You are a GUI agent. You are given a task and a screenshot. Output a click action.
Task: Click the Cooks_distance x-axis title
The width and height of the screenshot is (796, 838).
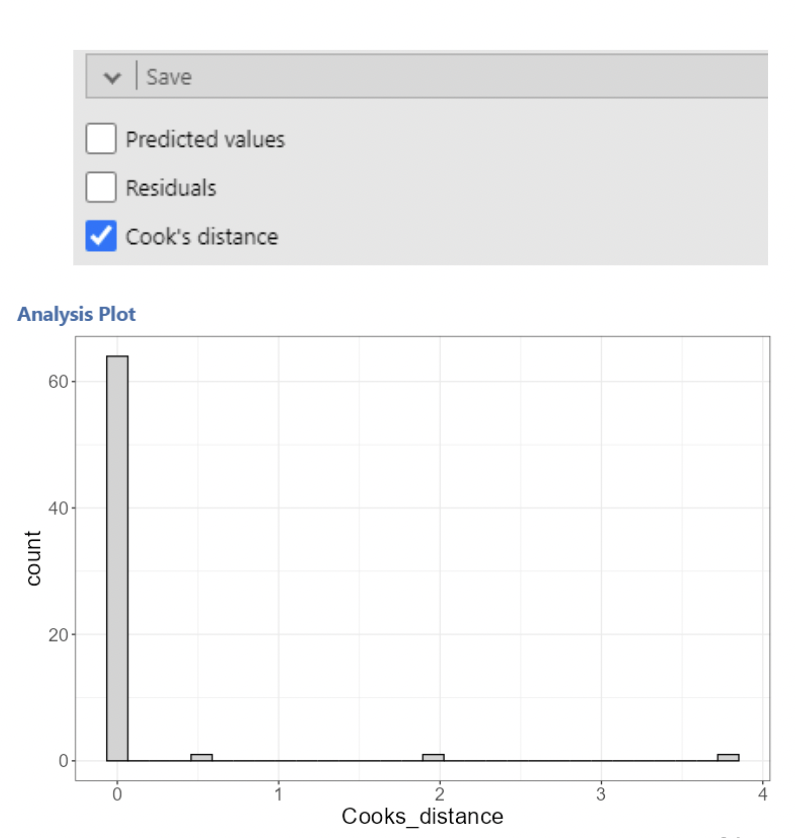[x=422, y=816]
